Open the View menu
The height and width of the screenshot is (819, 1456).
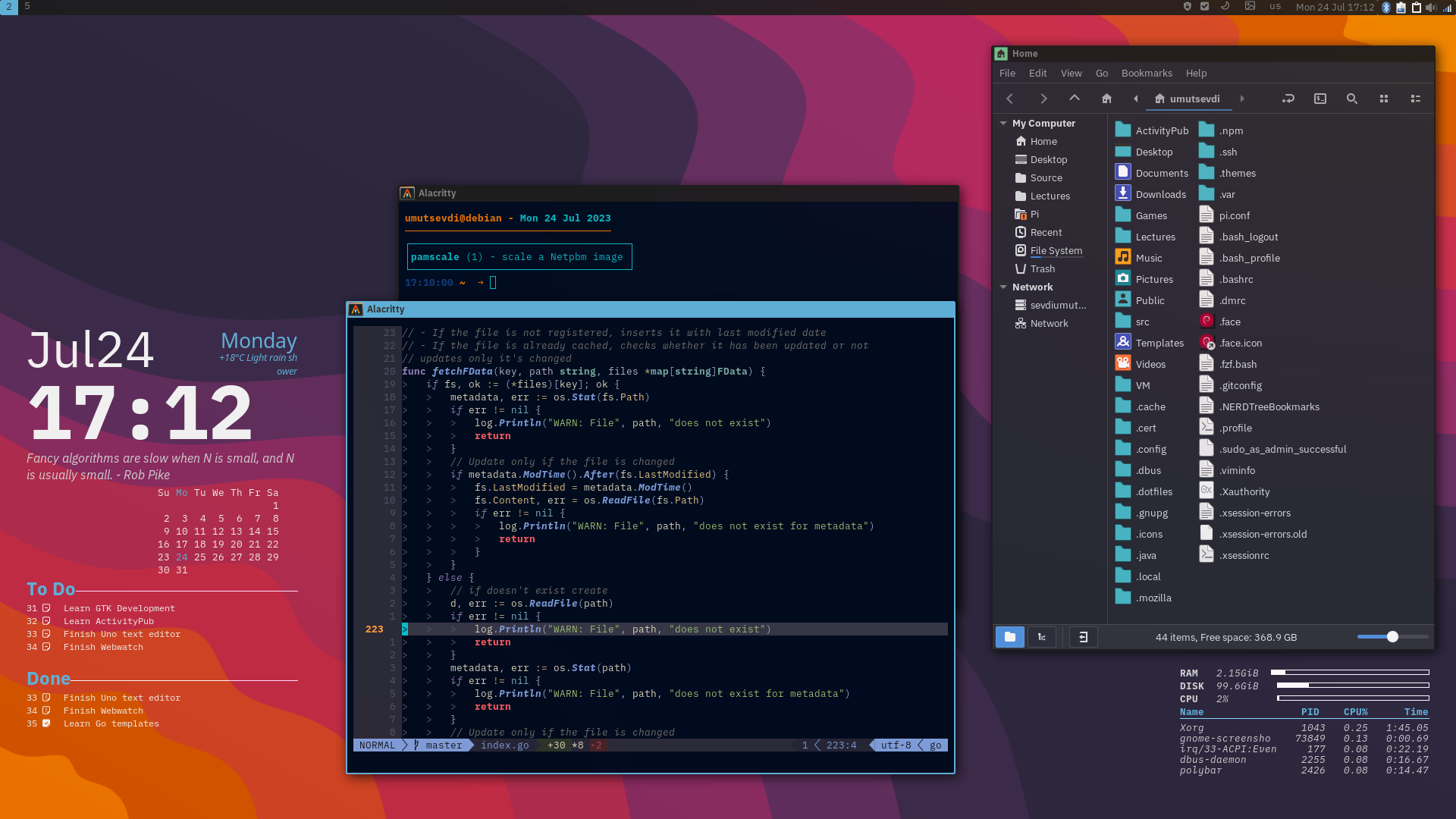coord(1071,74)
